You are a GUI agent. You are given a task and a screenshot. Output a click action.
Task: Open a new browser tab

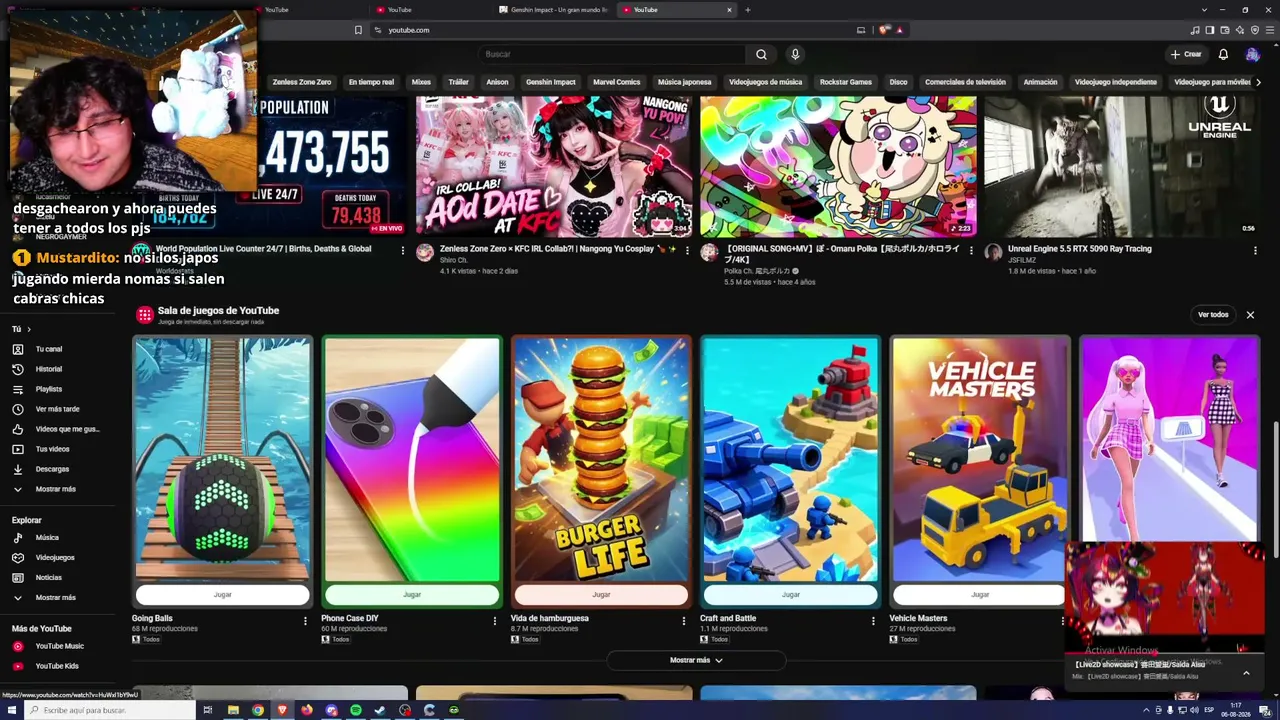[x=748, y=10]
